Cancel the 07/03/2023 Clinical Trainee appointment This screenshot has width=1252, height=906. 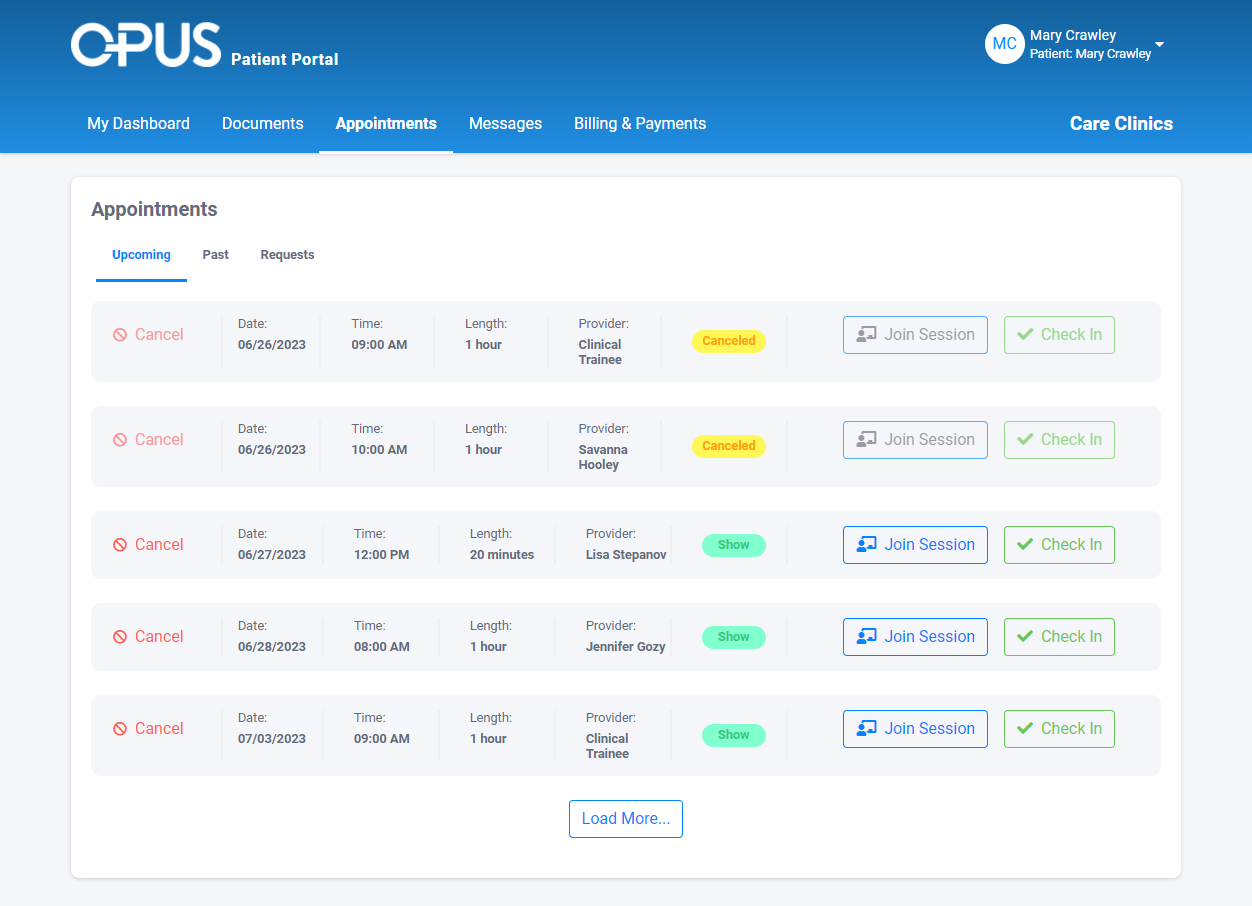pyautogui.click(x=148, y=729)
